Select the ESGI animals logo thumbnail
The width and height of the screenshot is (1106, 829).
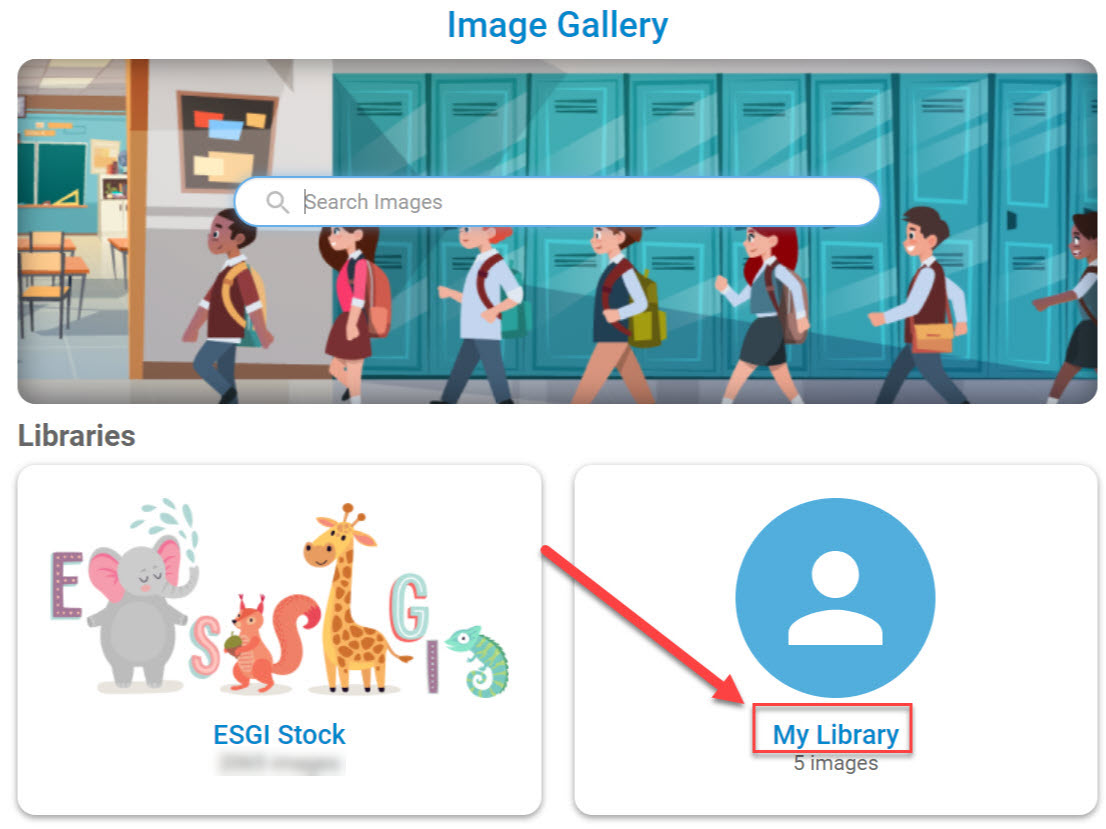tap(279, 598)
